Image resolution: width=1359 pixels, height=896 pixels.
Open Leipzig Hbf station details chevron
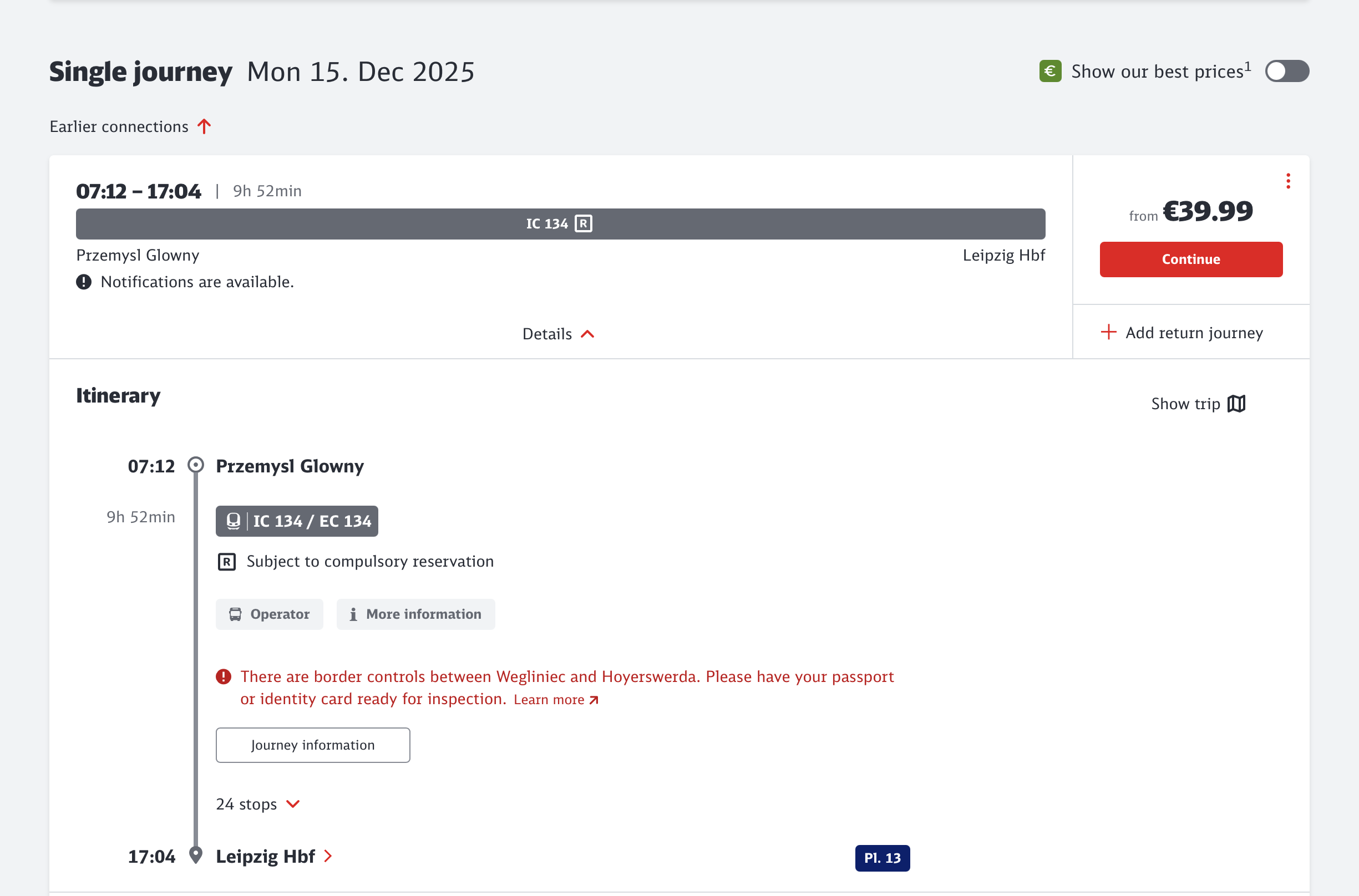click(328, 857)
